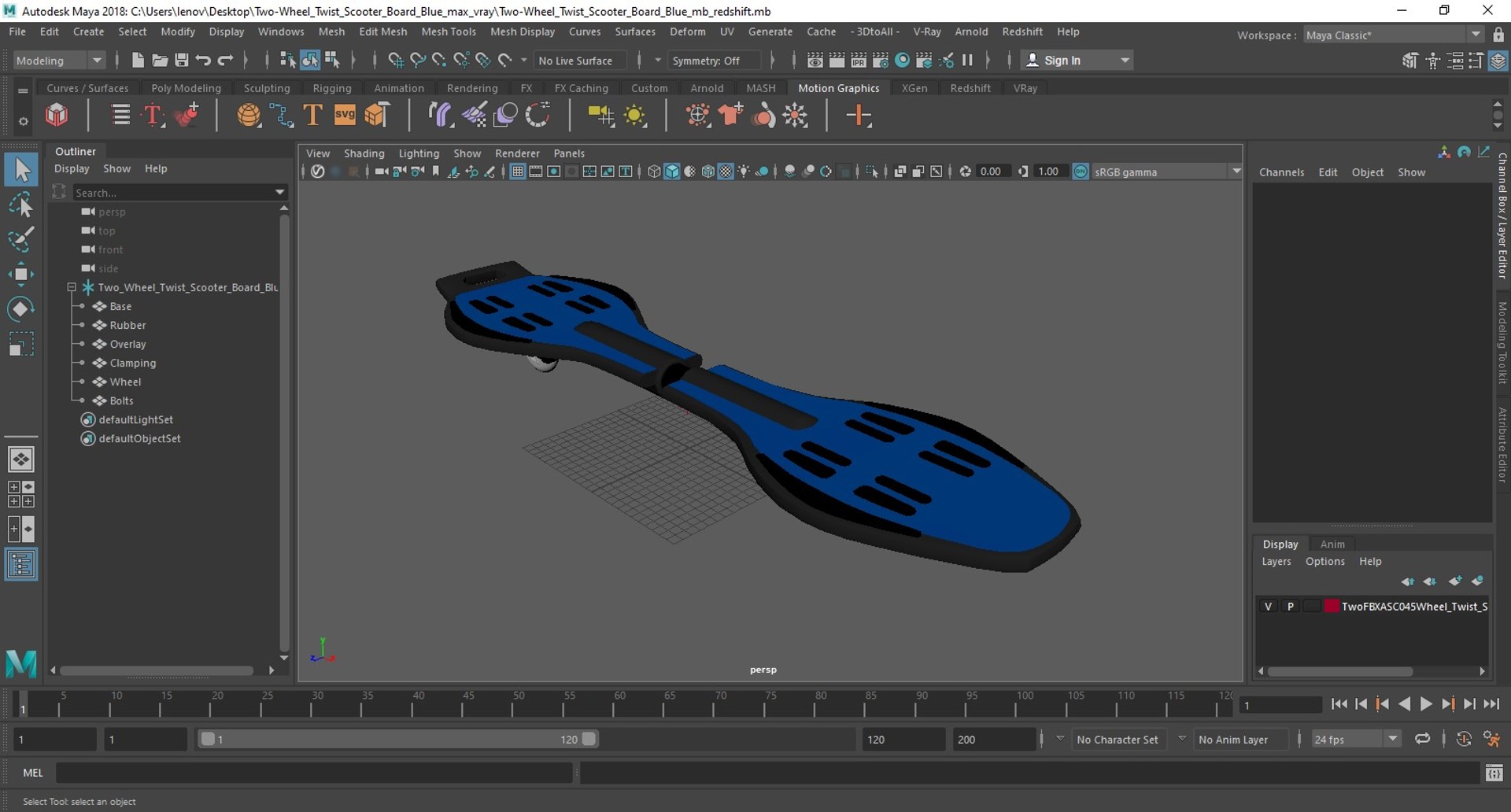Click the MASH network cube shelf icon
Screen dimensions: 1511x812
(57, 116)
